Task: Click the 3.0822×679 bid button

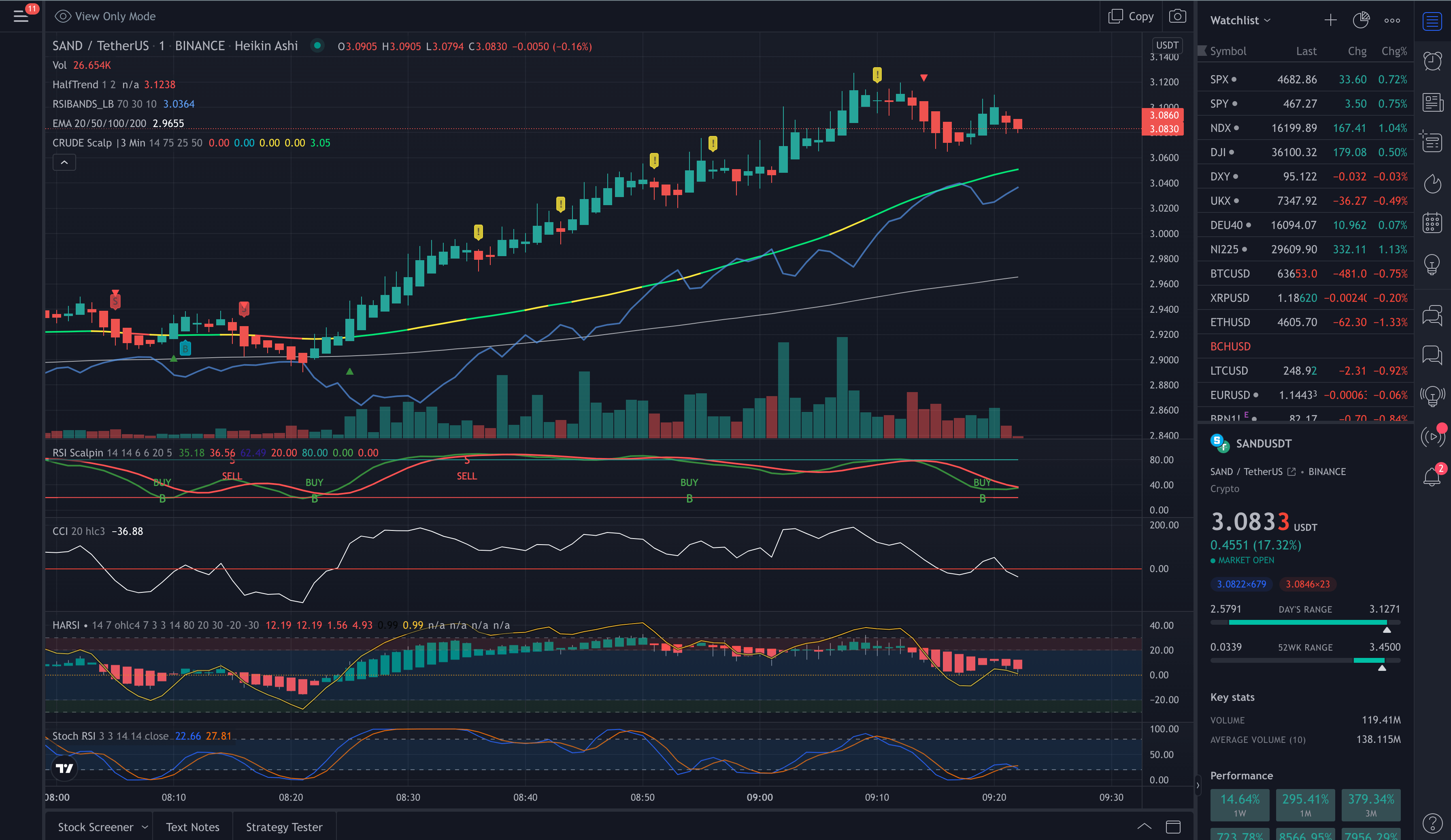Action: [x=1241, y=584]
